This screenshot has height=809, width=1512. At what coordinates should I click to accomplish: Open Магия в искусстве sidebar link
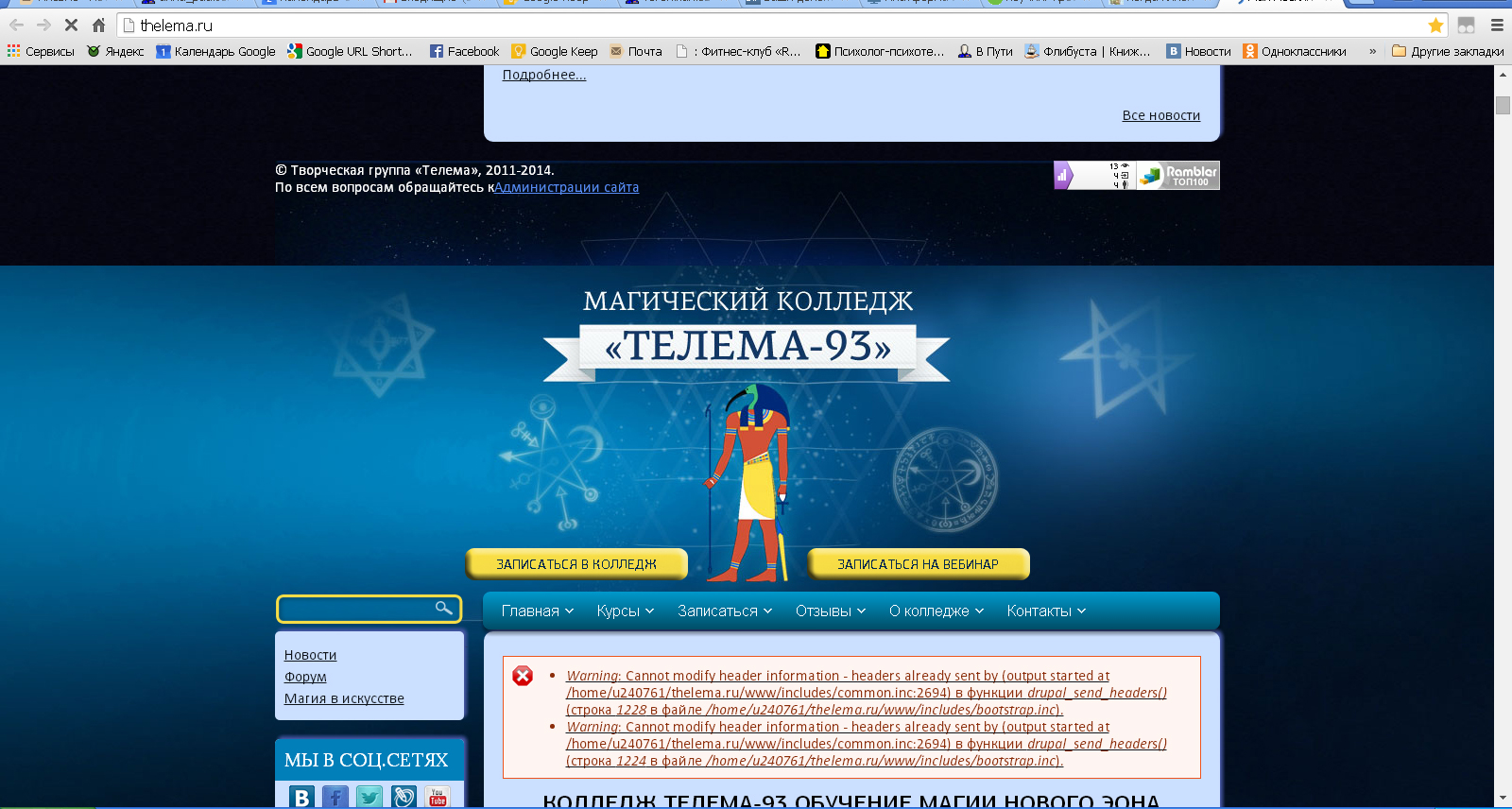(344, 698)
